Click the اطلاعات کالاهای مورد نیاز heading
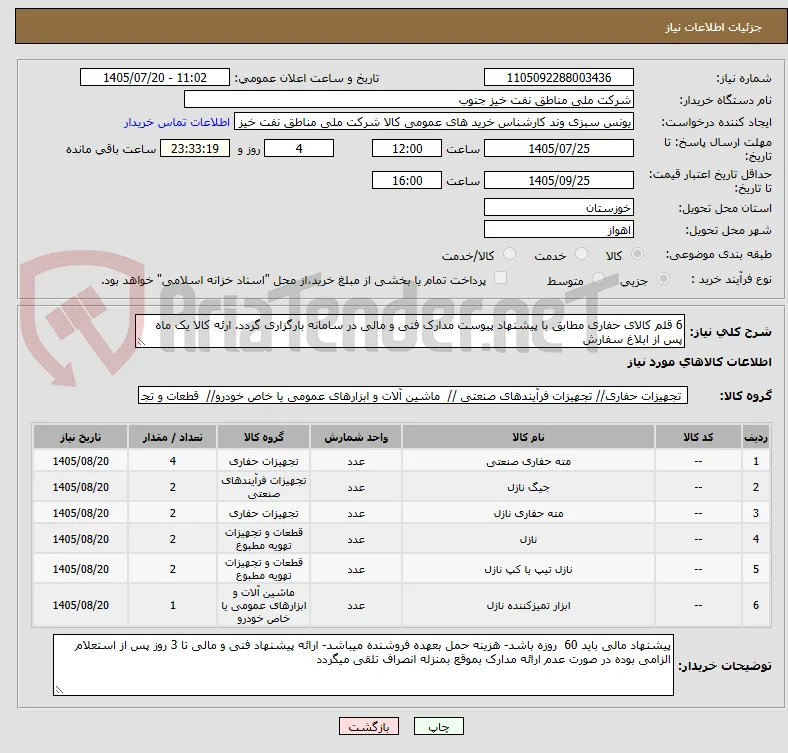Viewport: 788px width, 753px height. 699,362
